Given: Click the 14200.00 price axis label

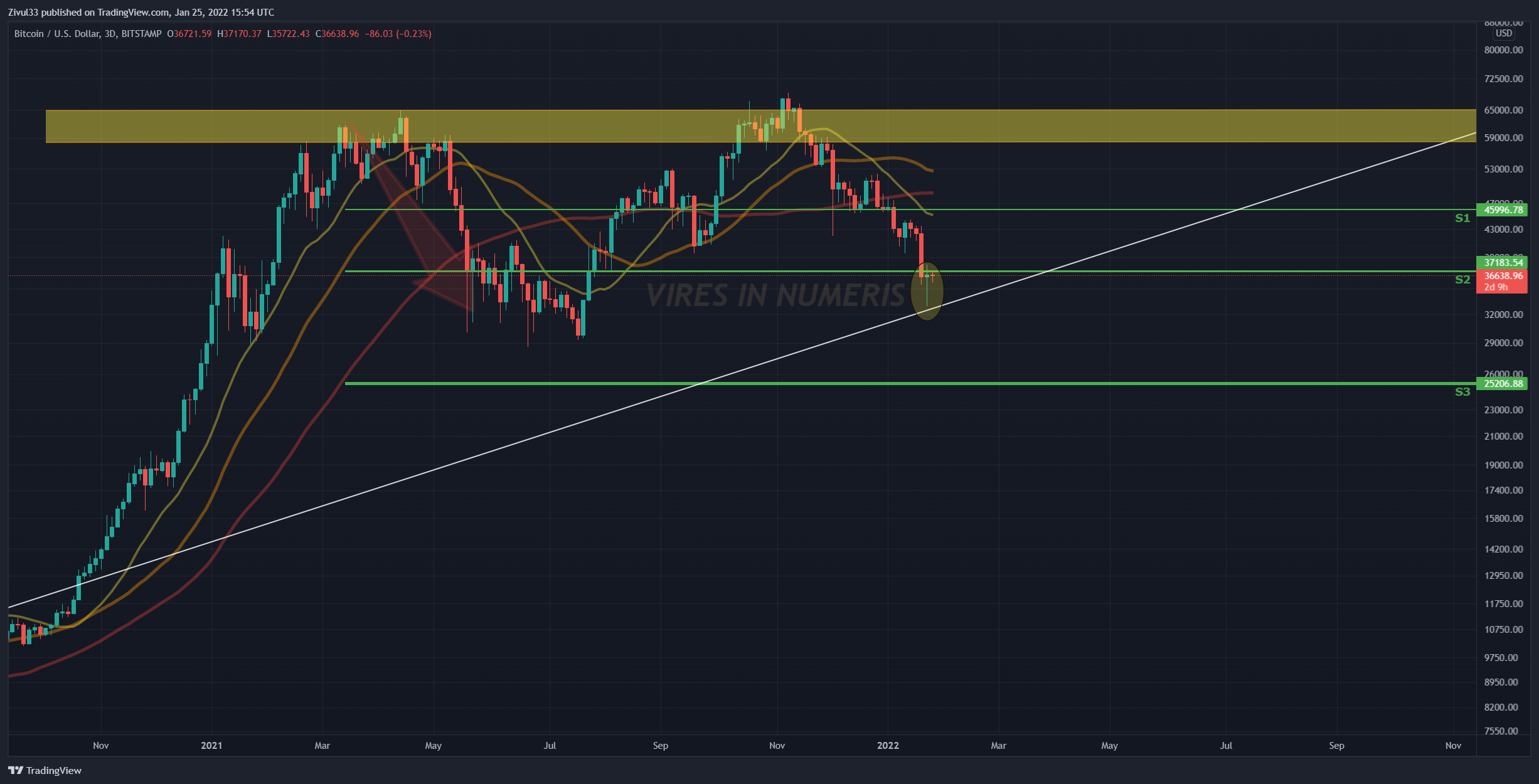Looking at the screenshot, I should point(1503,549).
